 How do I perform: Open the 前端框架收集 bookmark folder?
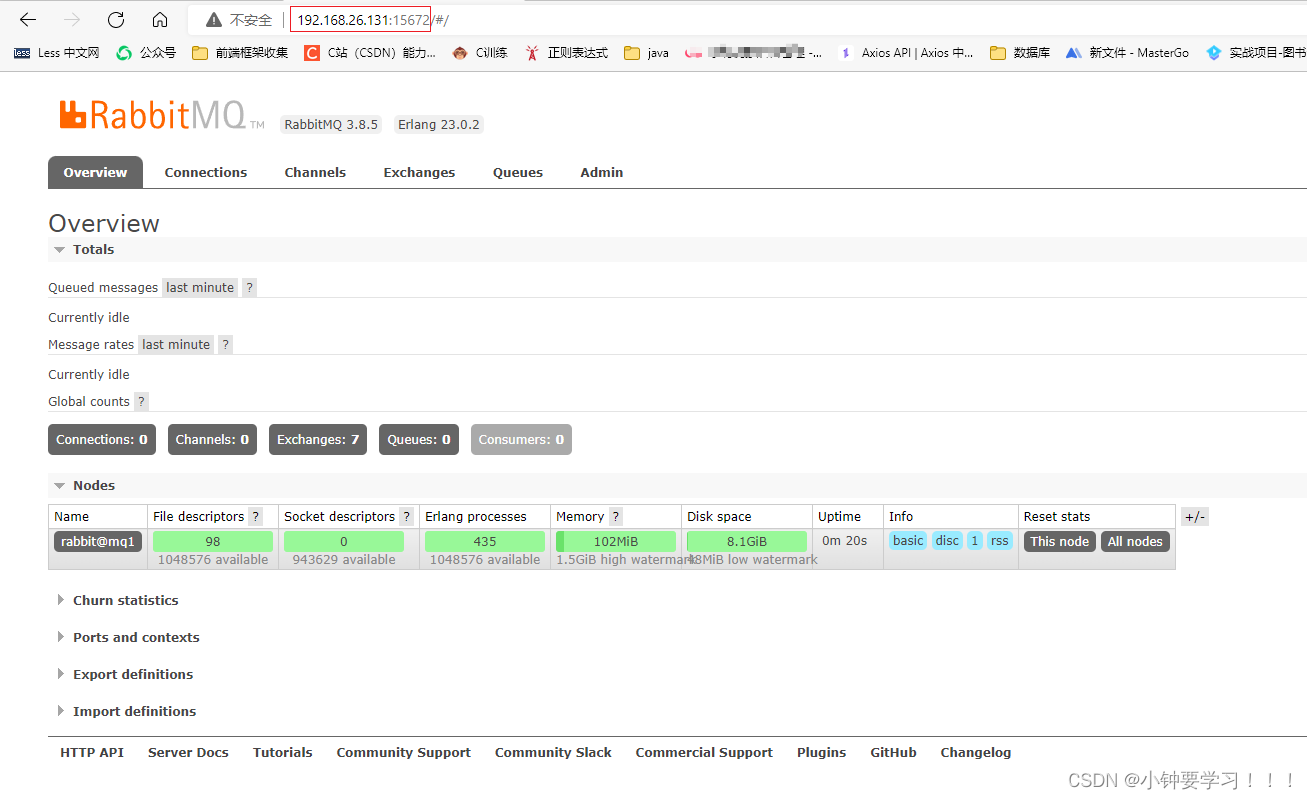(x=240, y=53)
